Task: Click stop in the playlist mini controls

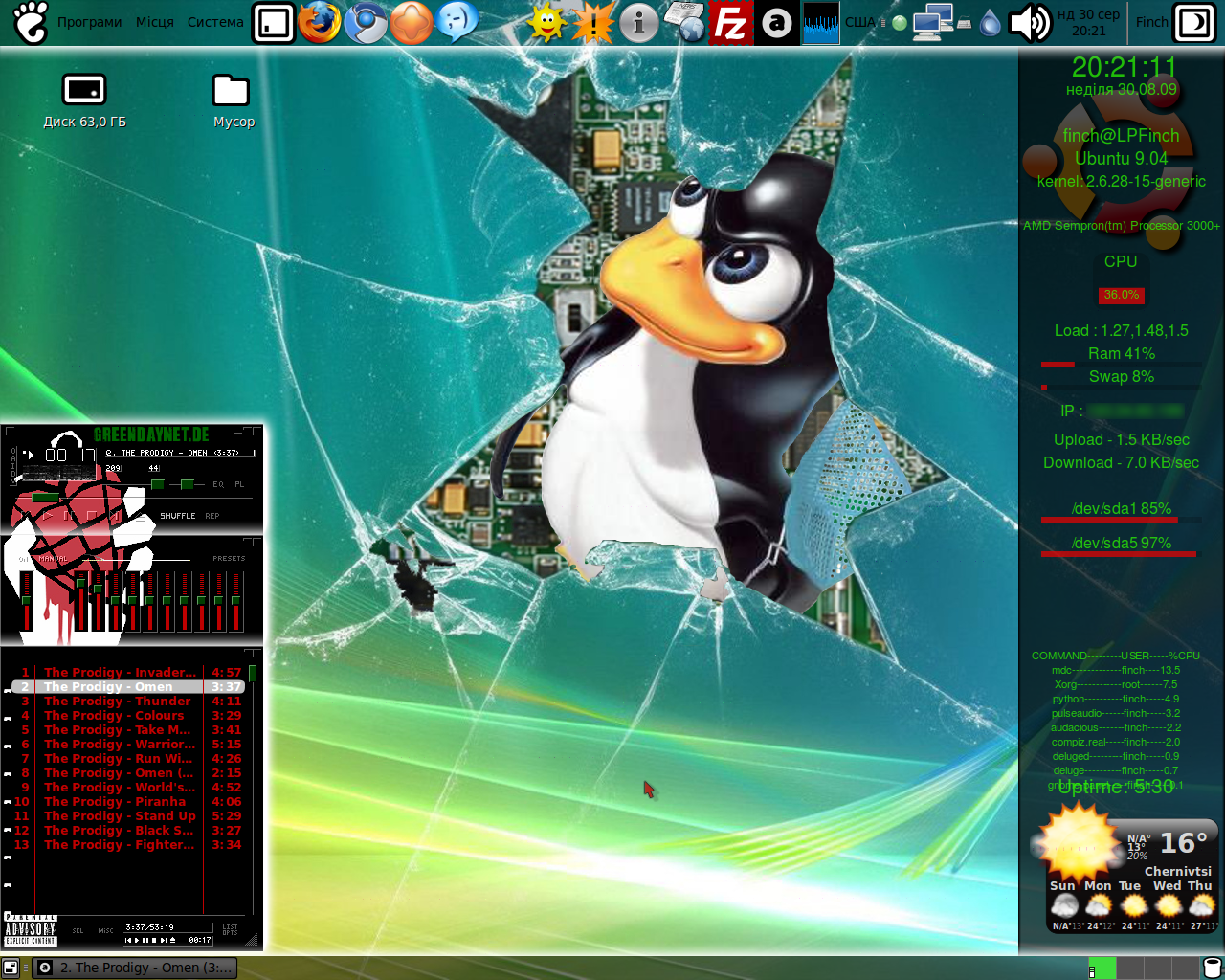Action: [155, 940]
